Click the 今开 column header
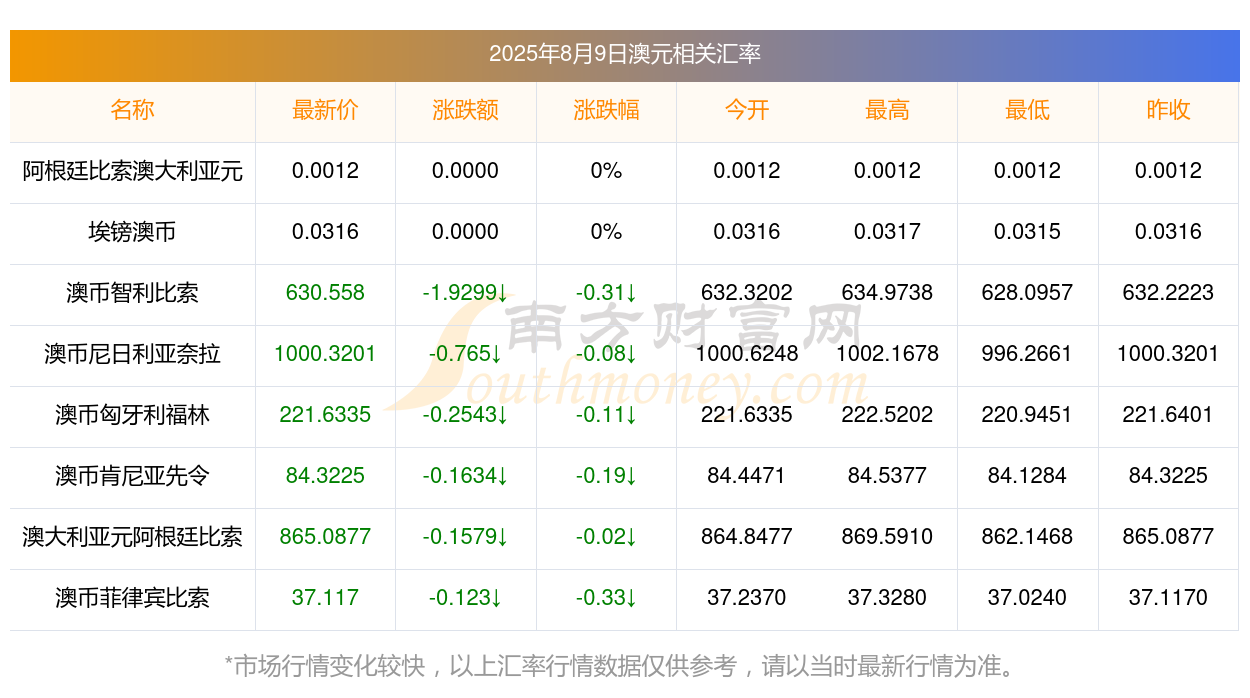Image resolution: width=1250 pixels, height=698 pixels. point(747,110)
